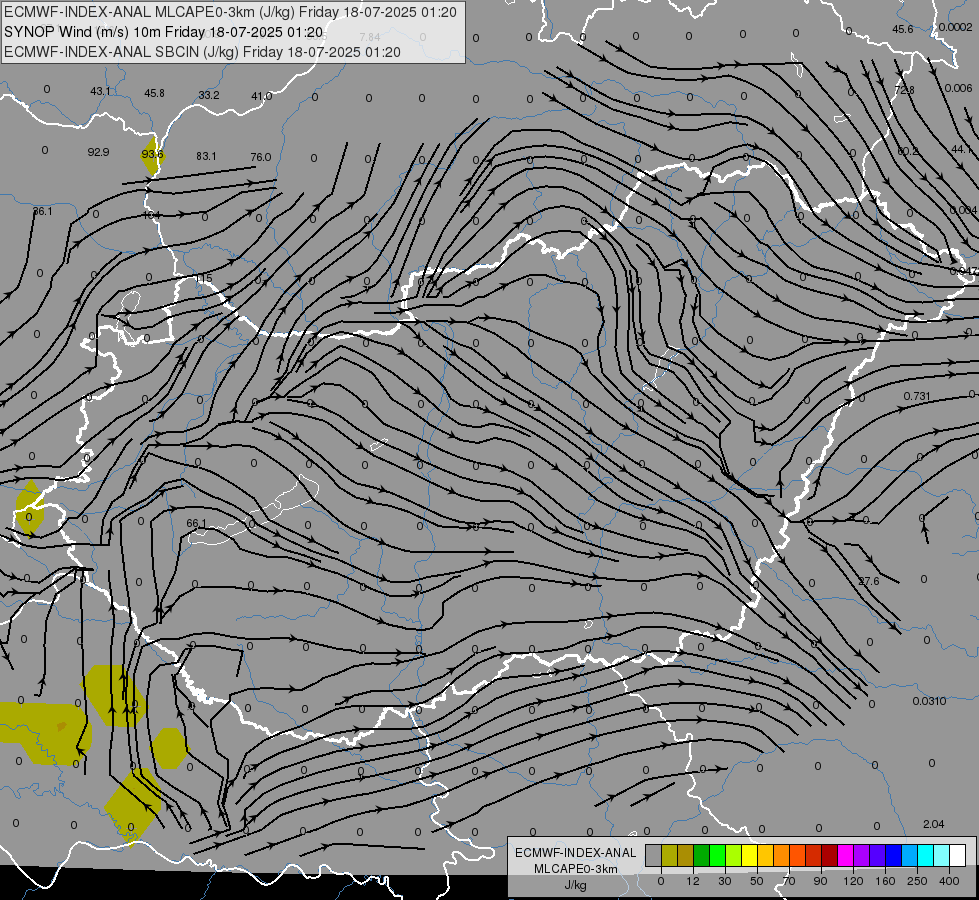Pick the pure yellow legend swatch
Image resolution: width=979 pixels, height=900 pixels.
[749, 856]
